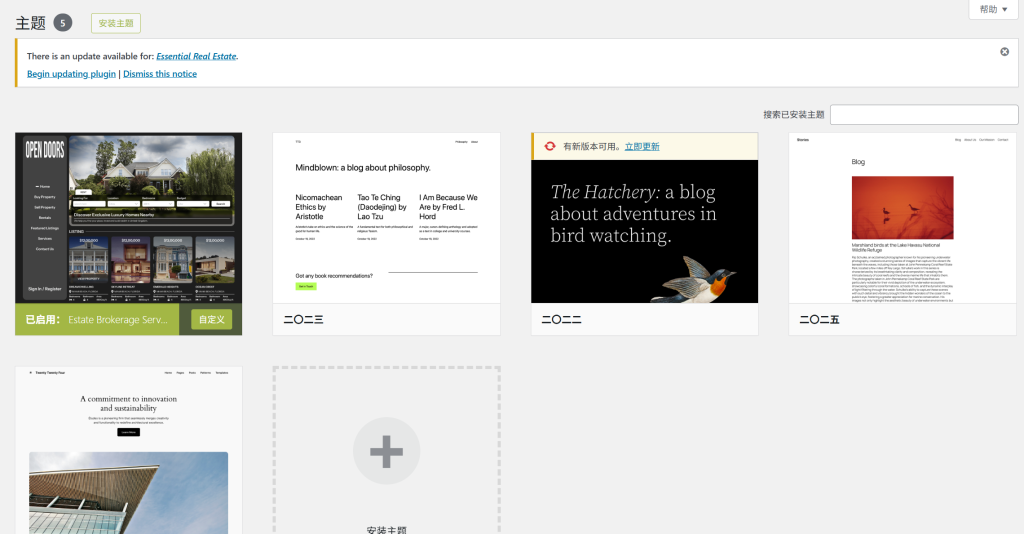
Task: Open the Open Doors real estate theme screenshot
Action: coord(129,218)
